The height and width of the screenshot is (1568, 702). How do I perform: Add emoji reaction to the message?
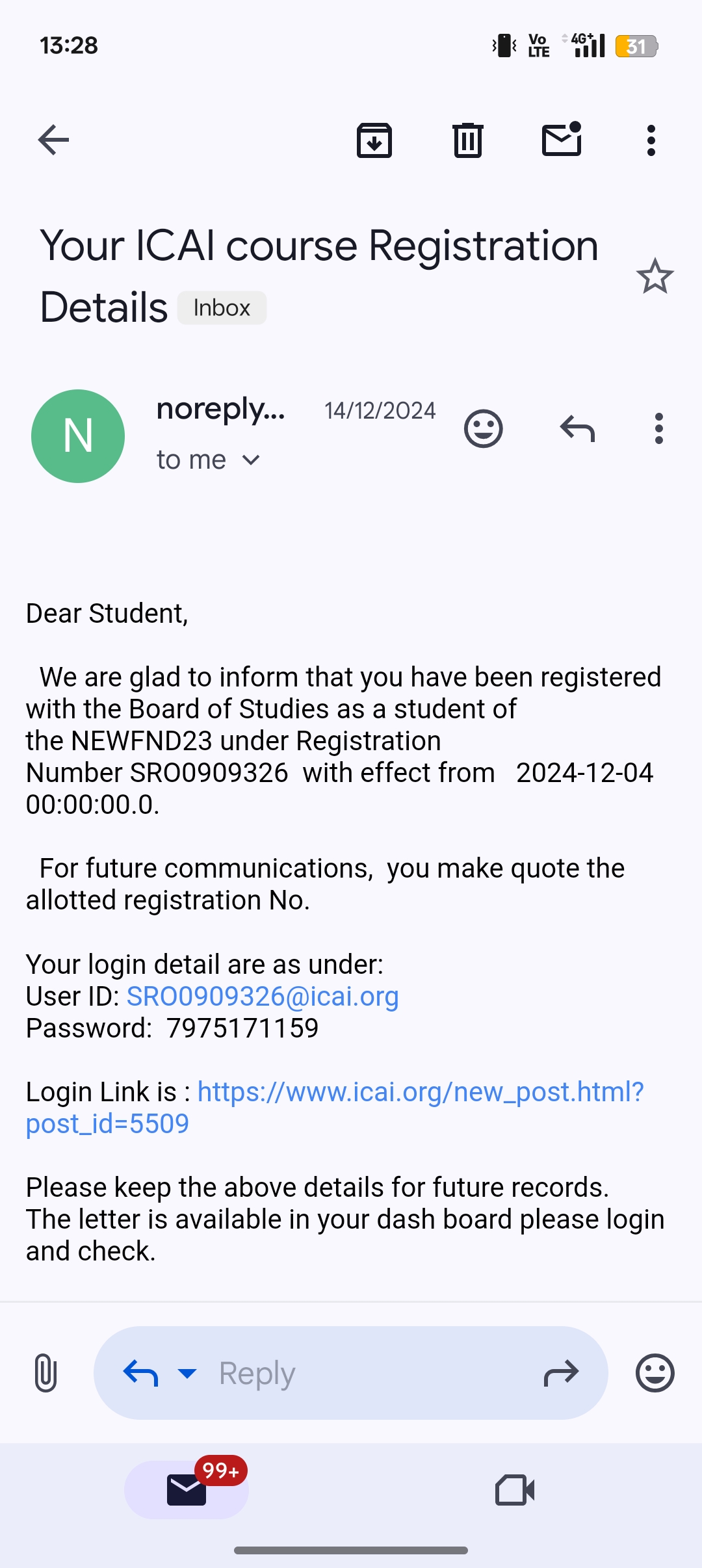point(483,429)
